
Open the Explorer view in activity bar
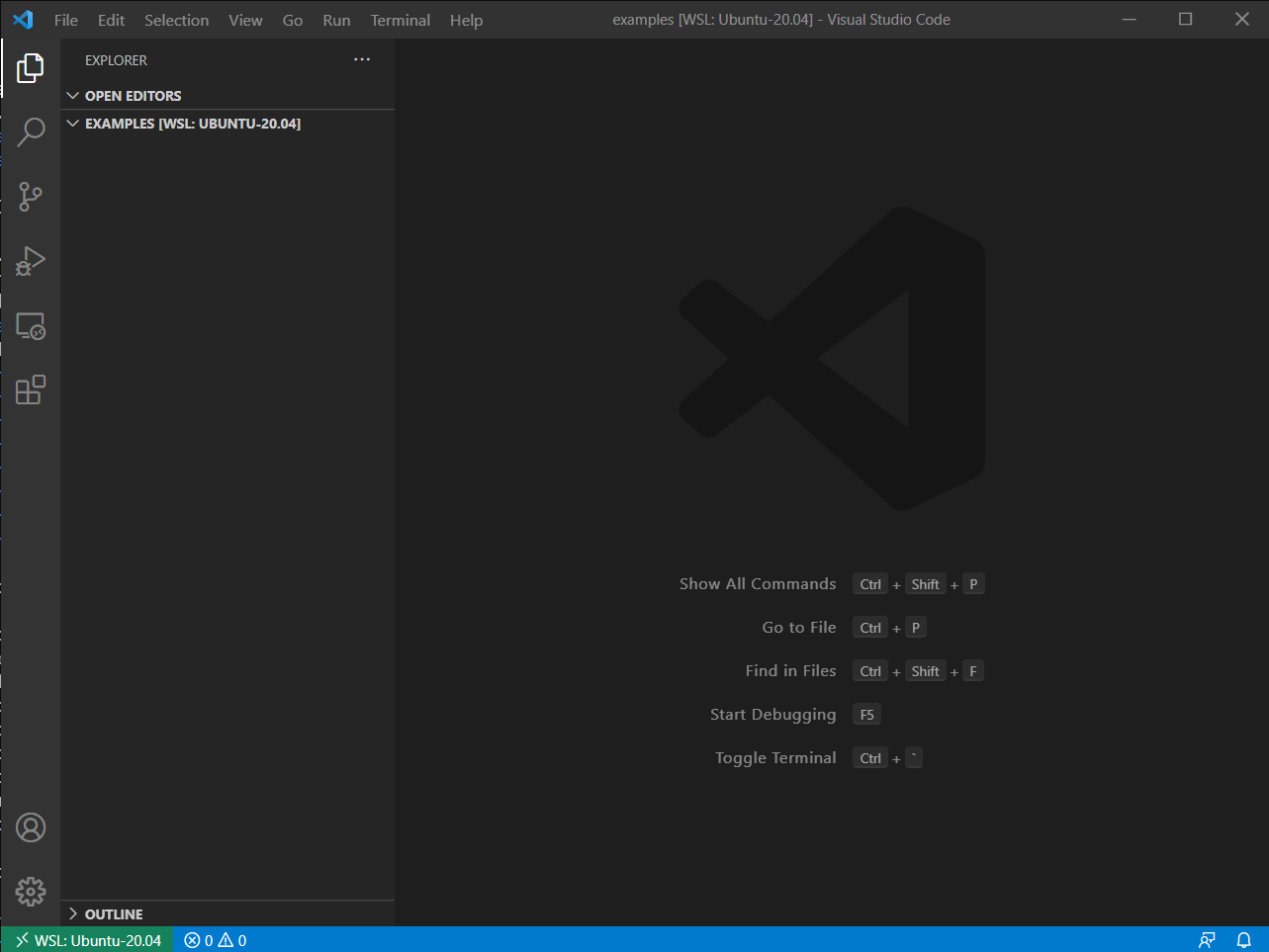click(x=31, y=68)
